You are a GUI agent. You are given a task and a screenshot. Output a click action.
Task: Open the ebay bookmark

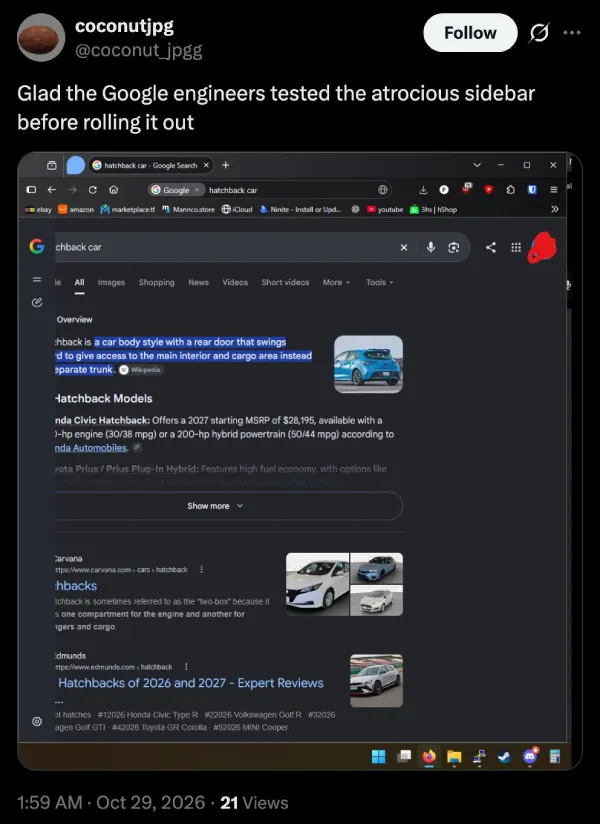[38, 209]
